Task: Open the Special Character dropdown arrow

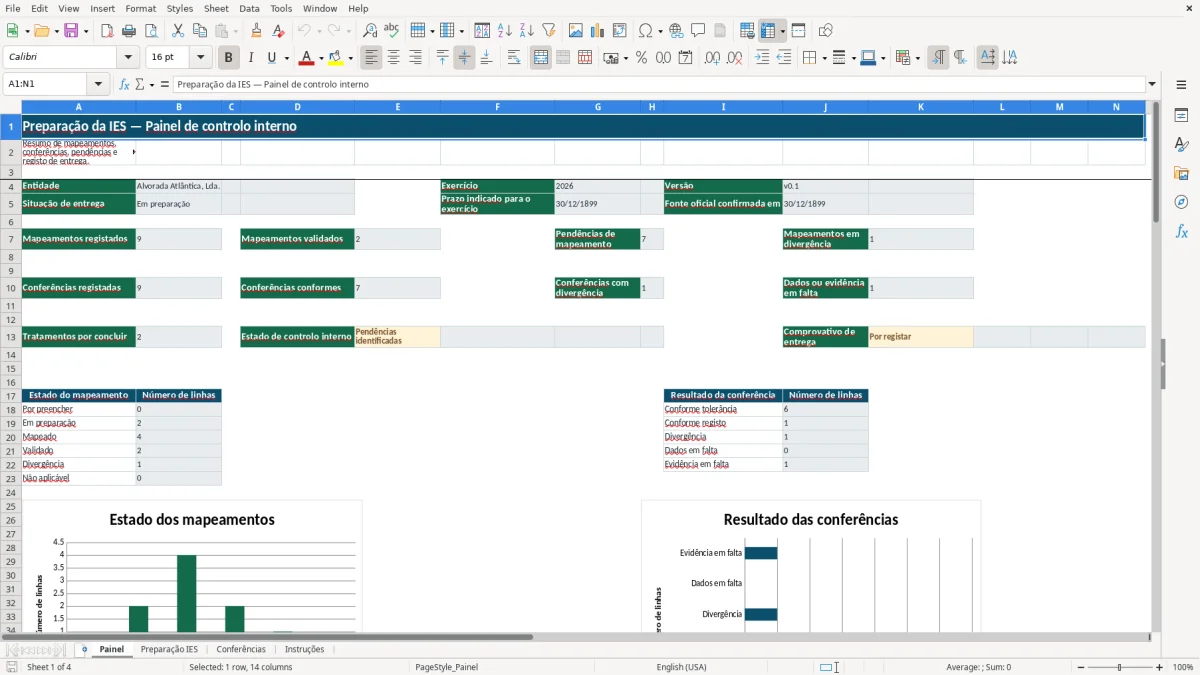Action: 659,31
